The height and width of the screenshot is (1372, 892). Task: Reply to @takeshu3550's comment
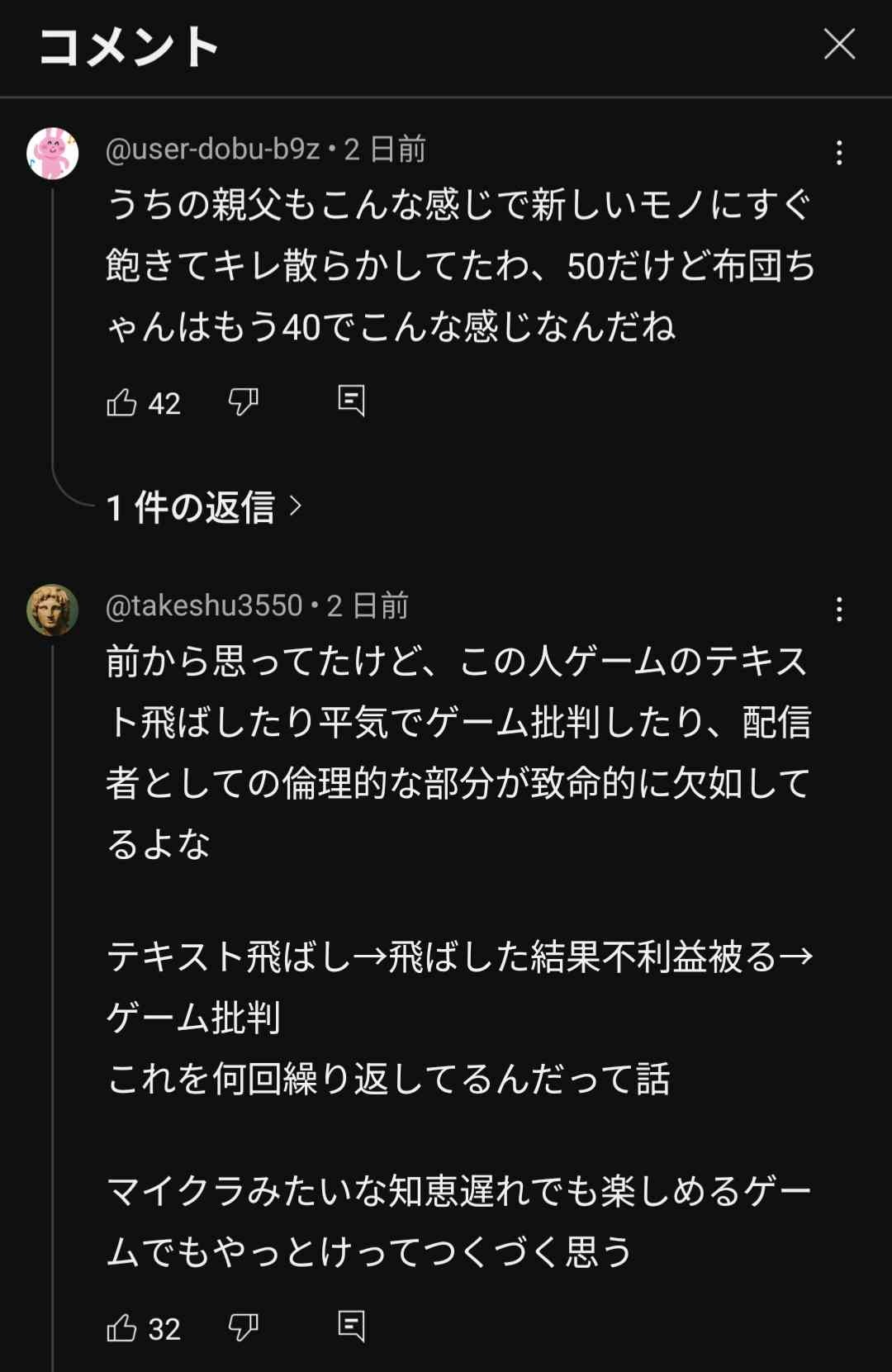click(x=351, y=1327)
